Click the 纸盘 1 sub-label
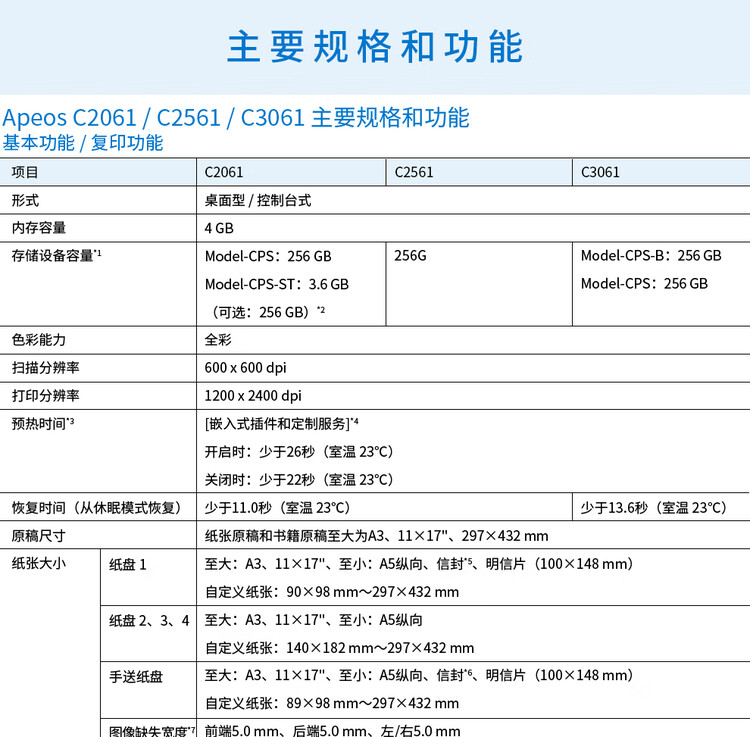750x737 pixels. click(128, 565)
